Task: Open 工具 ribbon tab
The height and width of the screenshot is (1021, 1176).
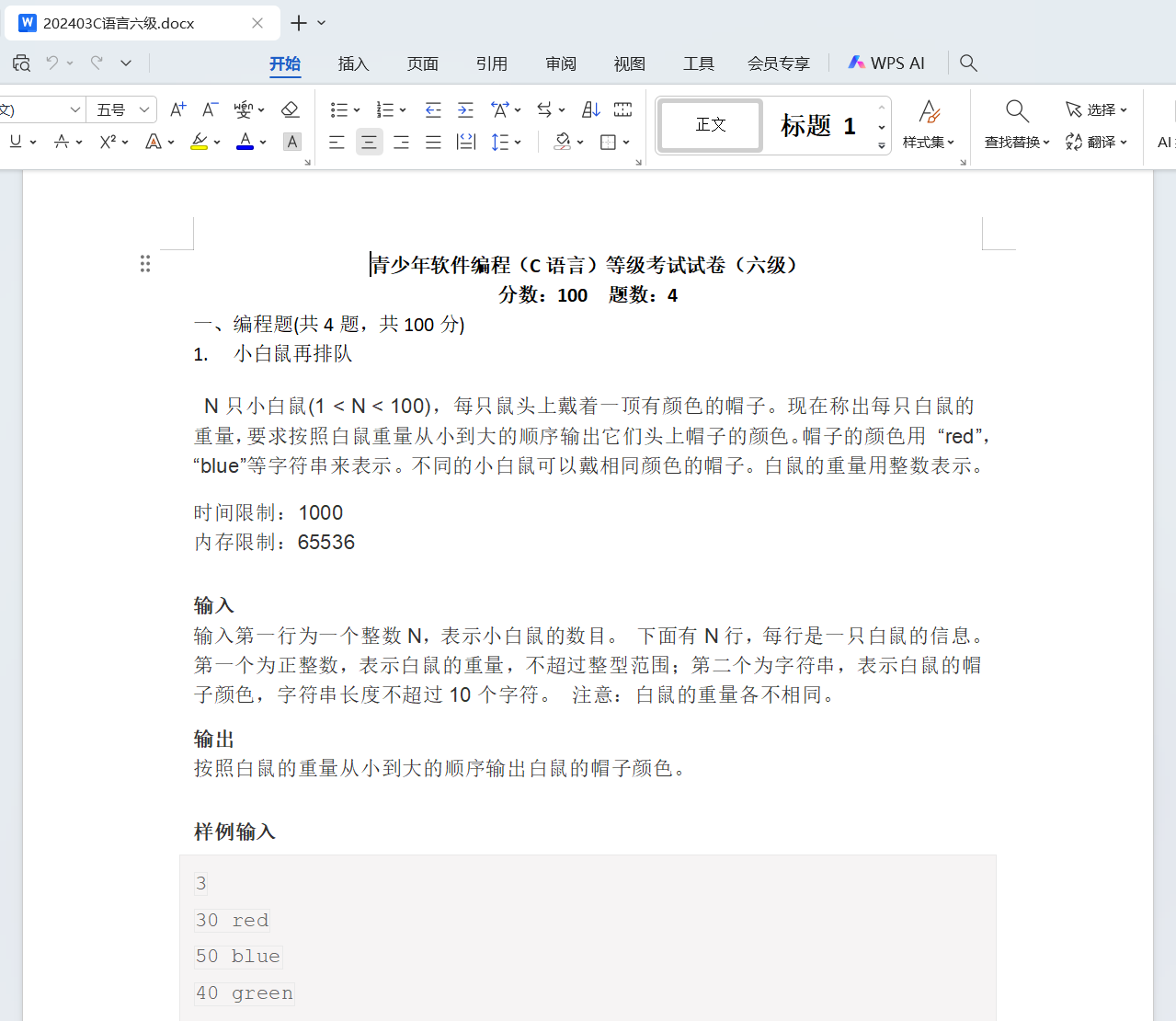Action: click(699, 63)
